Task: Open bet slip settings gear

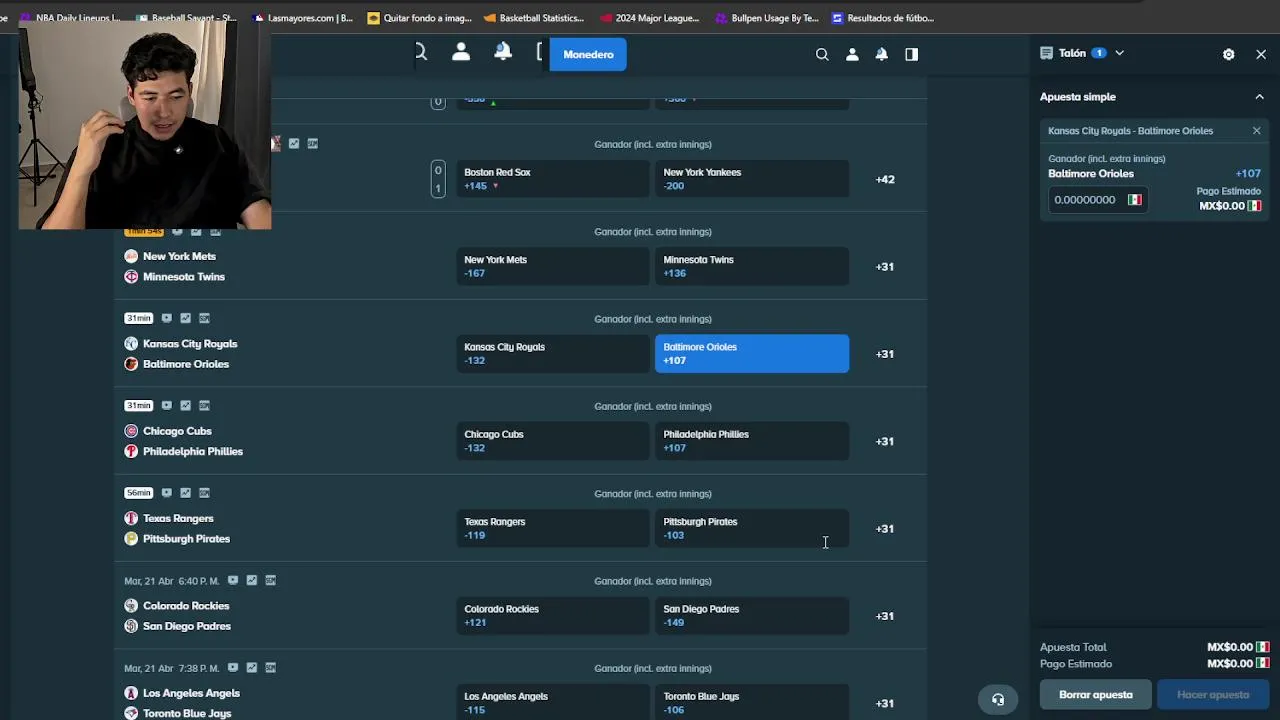Action: tap(1229, 54)
